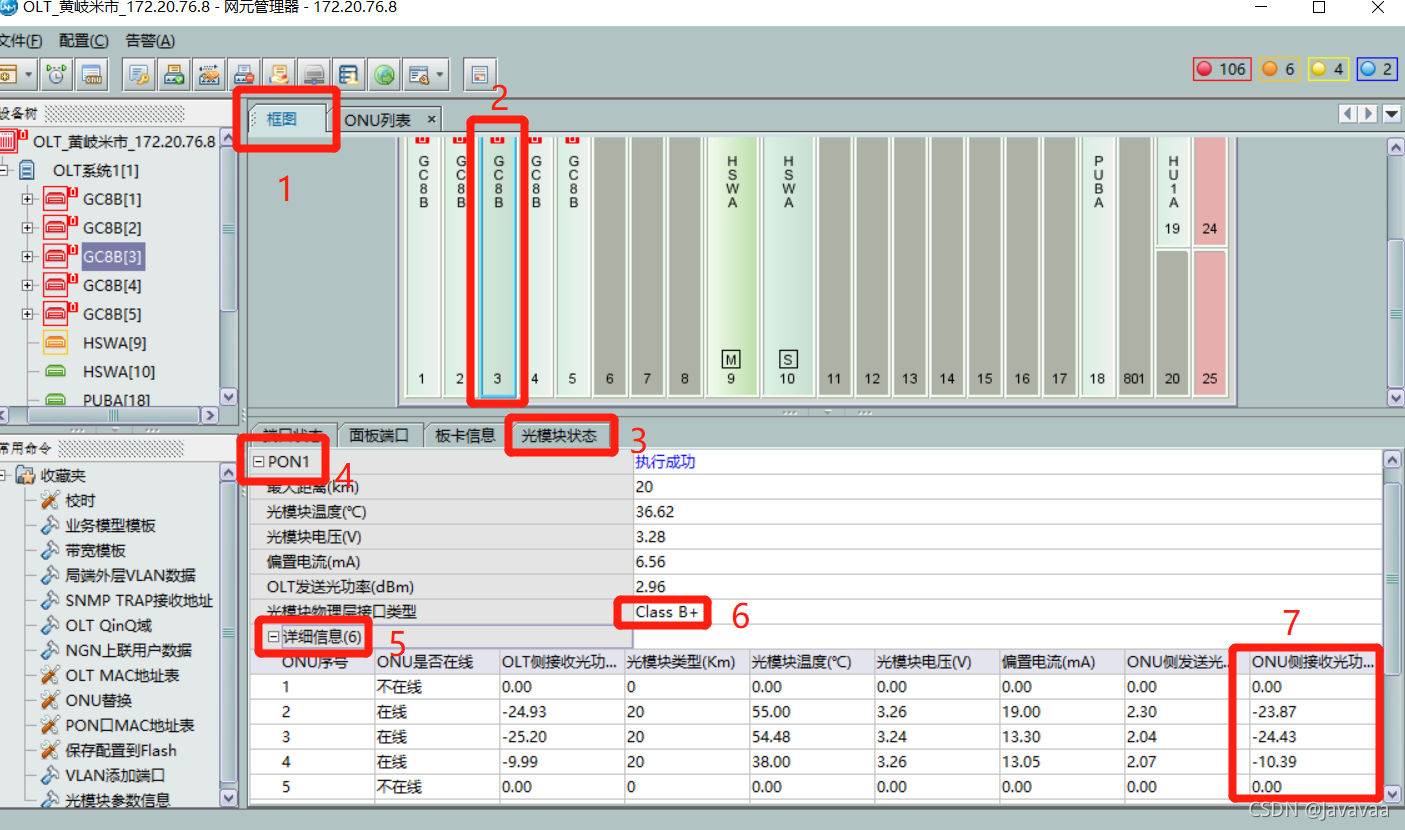The width and height of the screenshot is (1405, 830).
Task: Select the 光模块状态 tab
Action: coord(560,436)
